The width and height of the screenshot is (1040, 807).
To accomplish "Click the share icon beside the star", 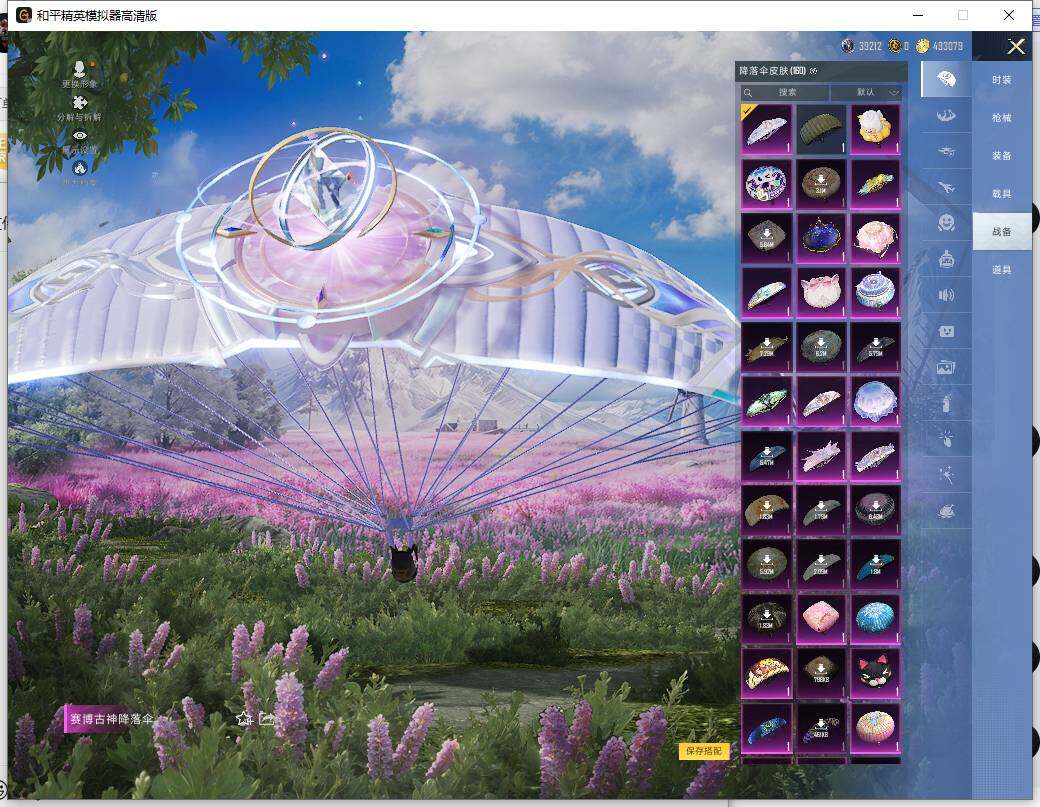I will [266, 718].
